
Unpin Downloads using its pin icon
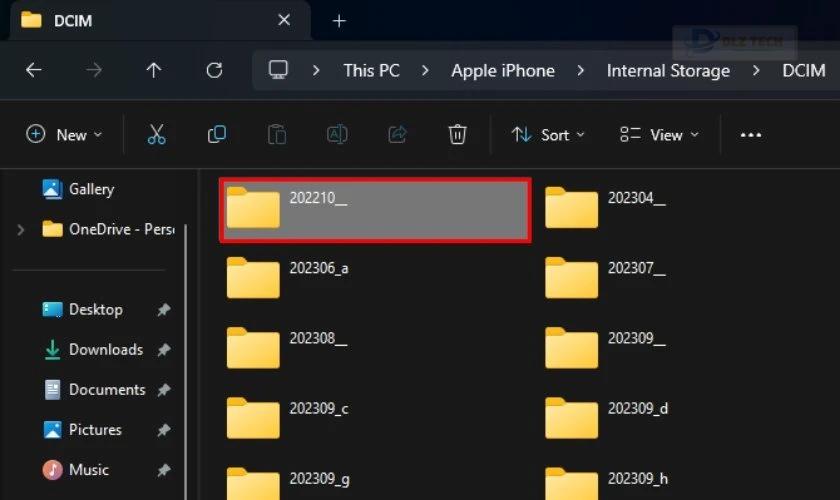pos(164,350)
